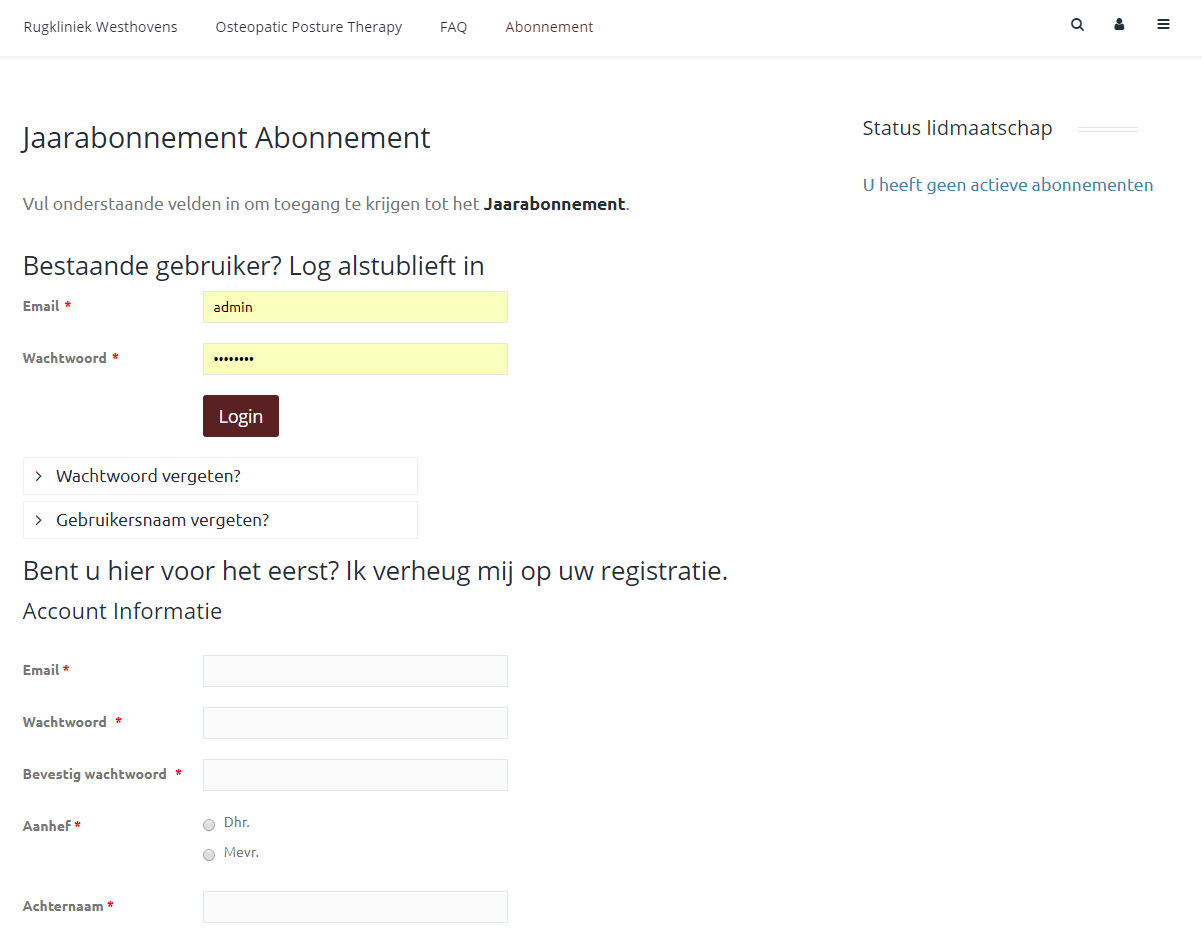Image resolution: width=1202 pixels, height=940 pixels.
Task: Select the Dhr. radio button
Action: pyautogui.click(x=209, y=825)
